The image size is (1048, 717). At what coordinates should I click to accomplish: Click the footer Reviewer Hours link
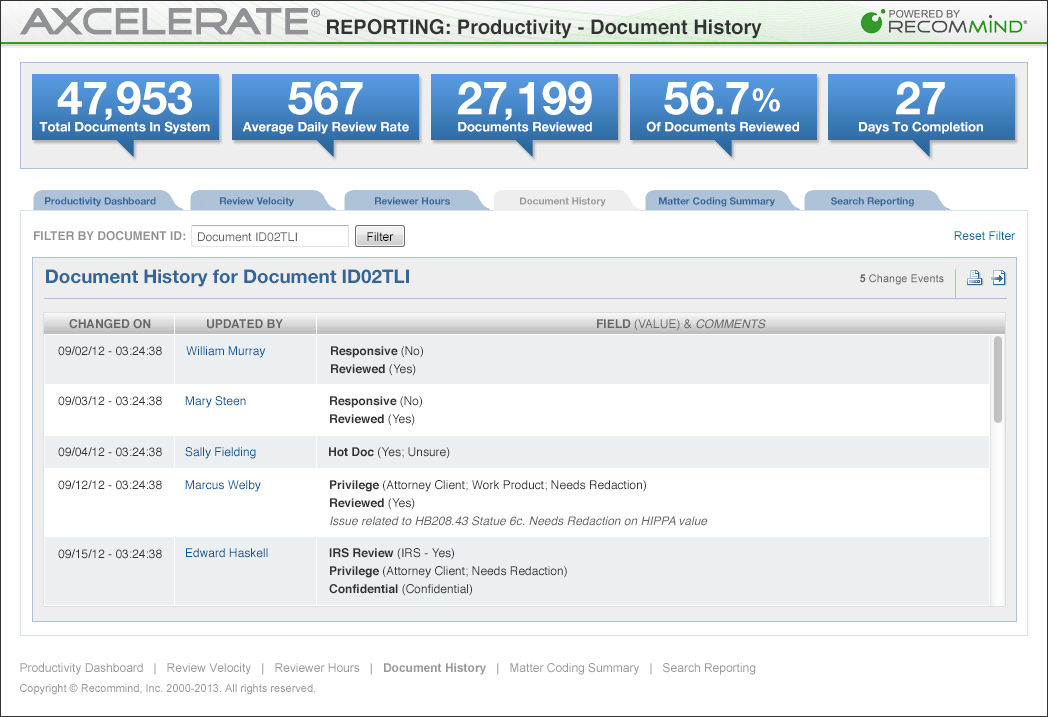click(317, 668)
